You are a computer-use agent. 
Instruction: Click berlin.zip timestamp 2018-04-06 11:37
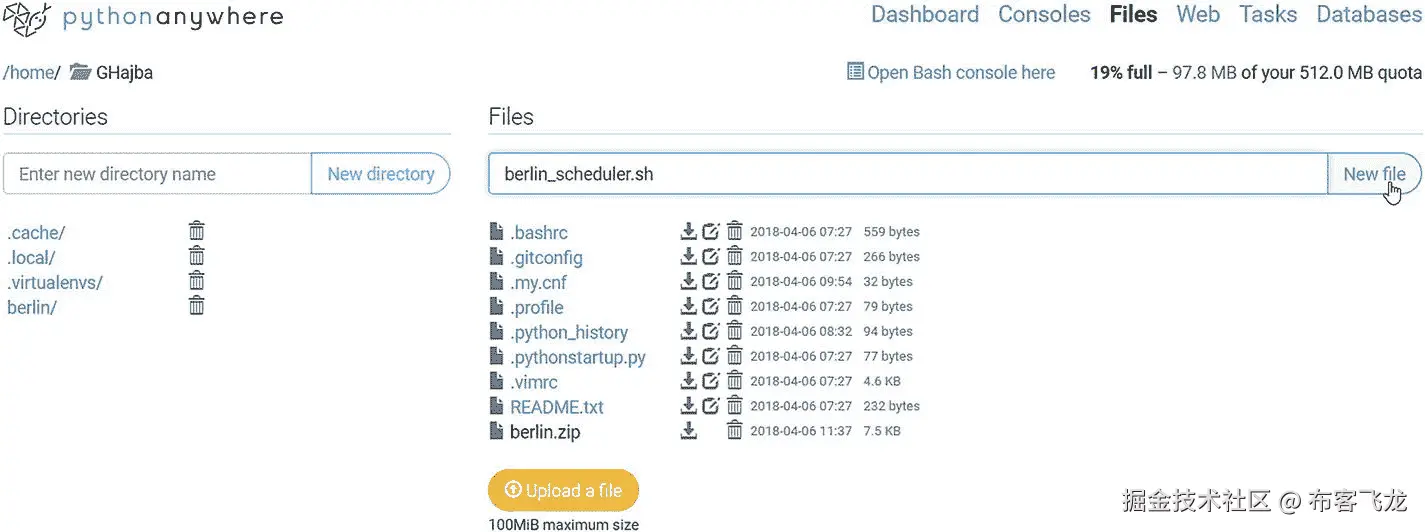coord(801,431)
